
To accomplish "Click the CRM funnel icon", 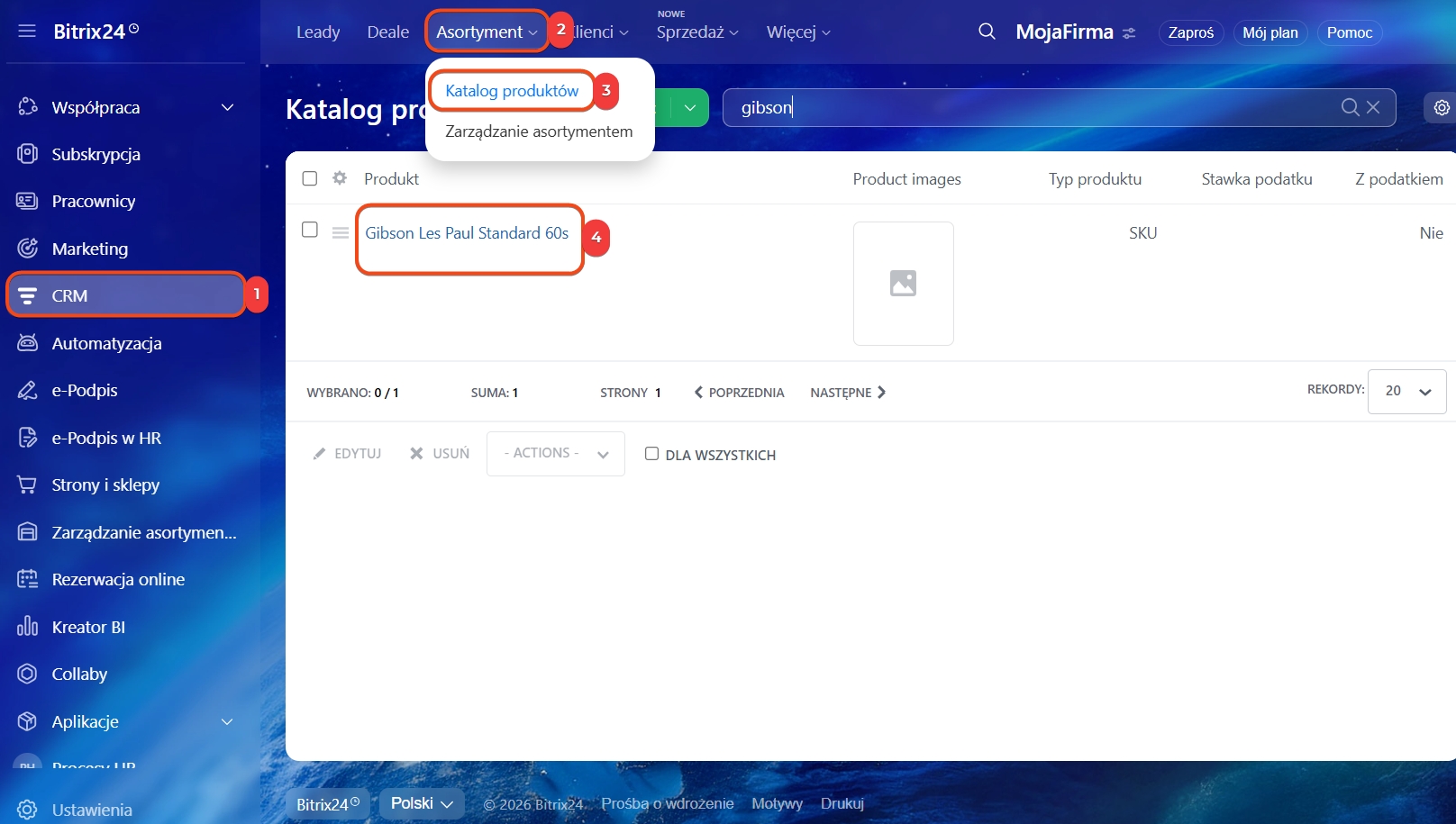I will pos(28,295).
